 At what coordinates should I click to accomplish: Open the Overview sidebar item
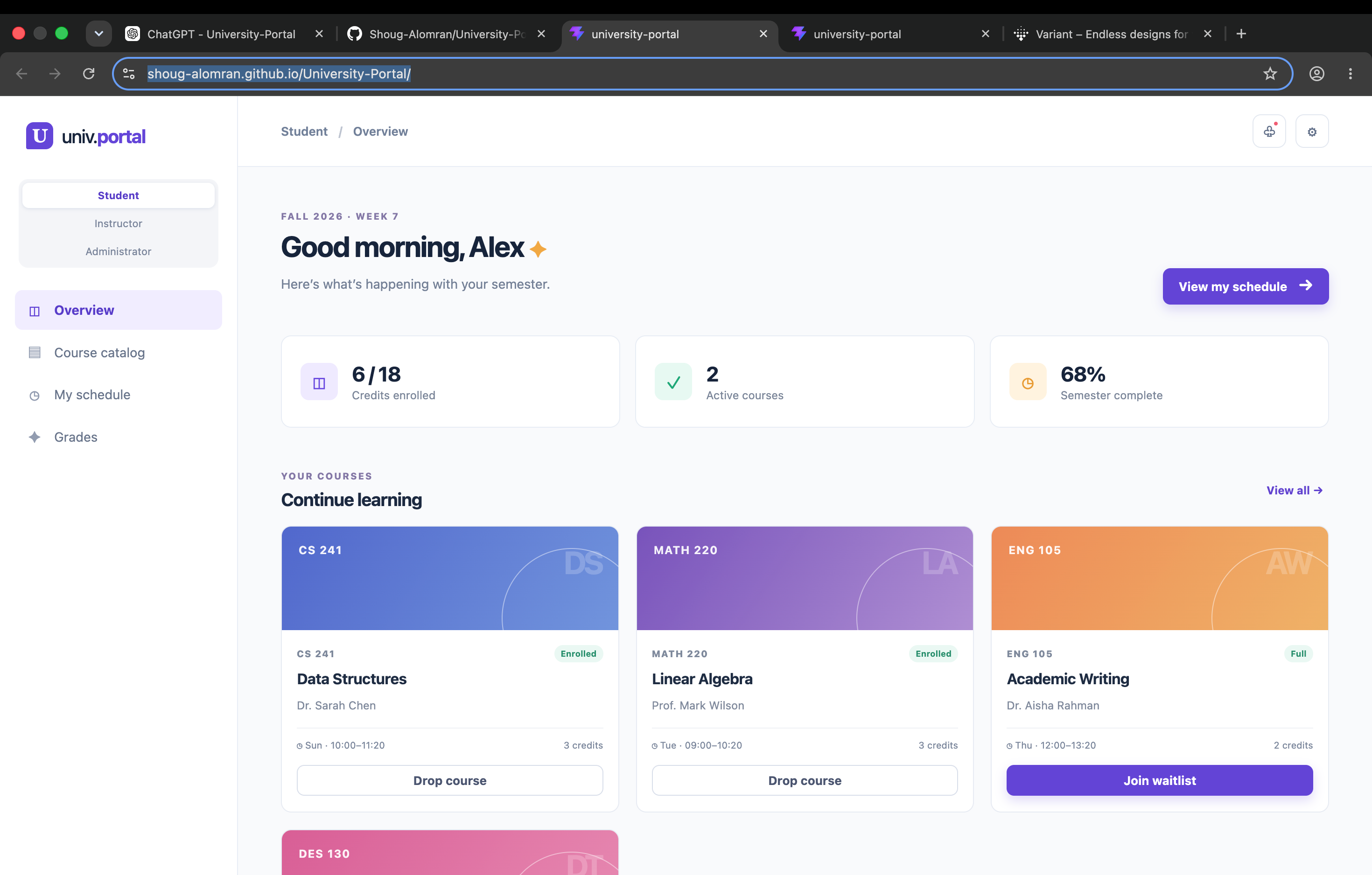click(x=119, y=310)
